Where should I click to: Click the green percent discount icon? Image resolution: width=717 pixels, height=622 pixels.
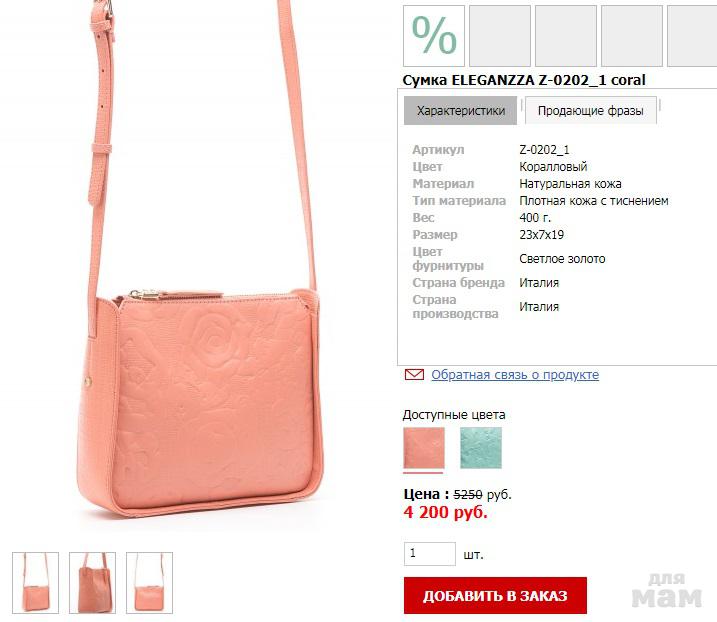point(433,36)
